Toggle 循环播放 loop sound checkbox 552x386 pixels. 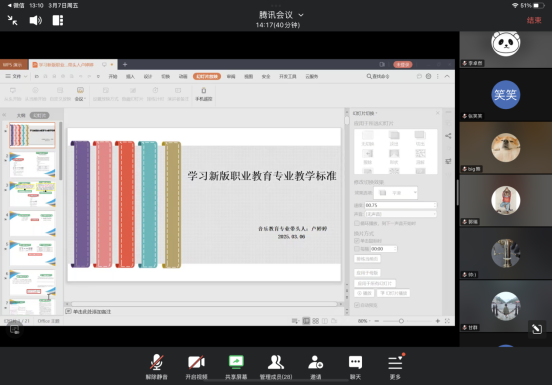point(357,223)
